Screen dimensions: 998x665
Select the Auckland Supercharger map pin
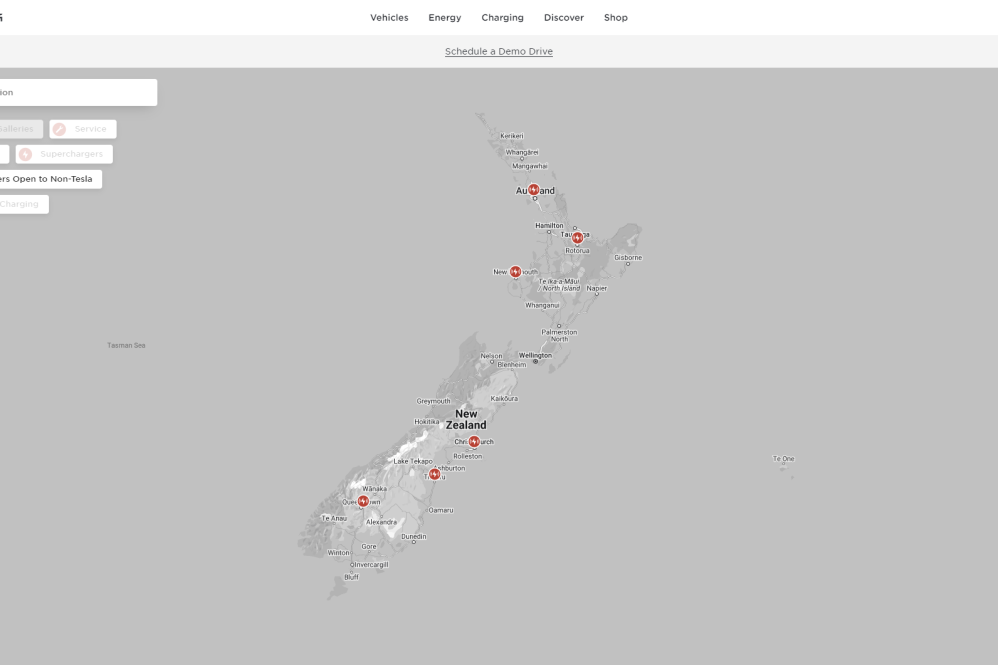point(534,189)
